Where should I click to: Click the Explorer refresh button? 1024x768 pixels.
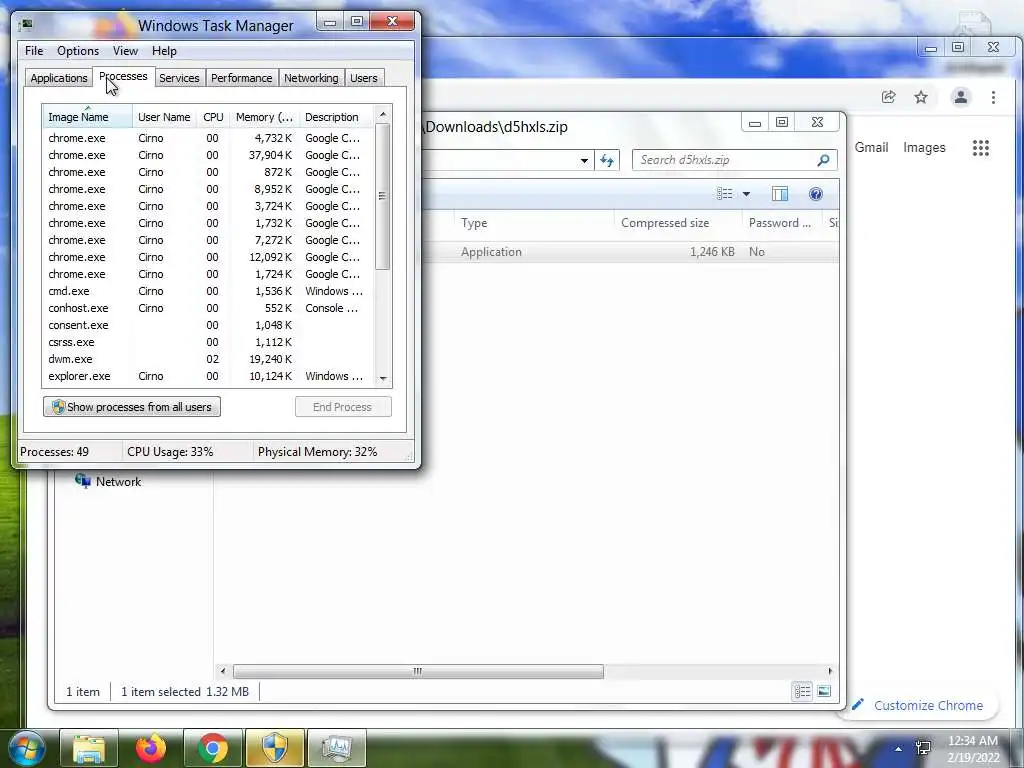607,160
